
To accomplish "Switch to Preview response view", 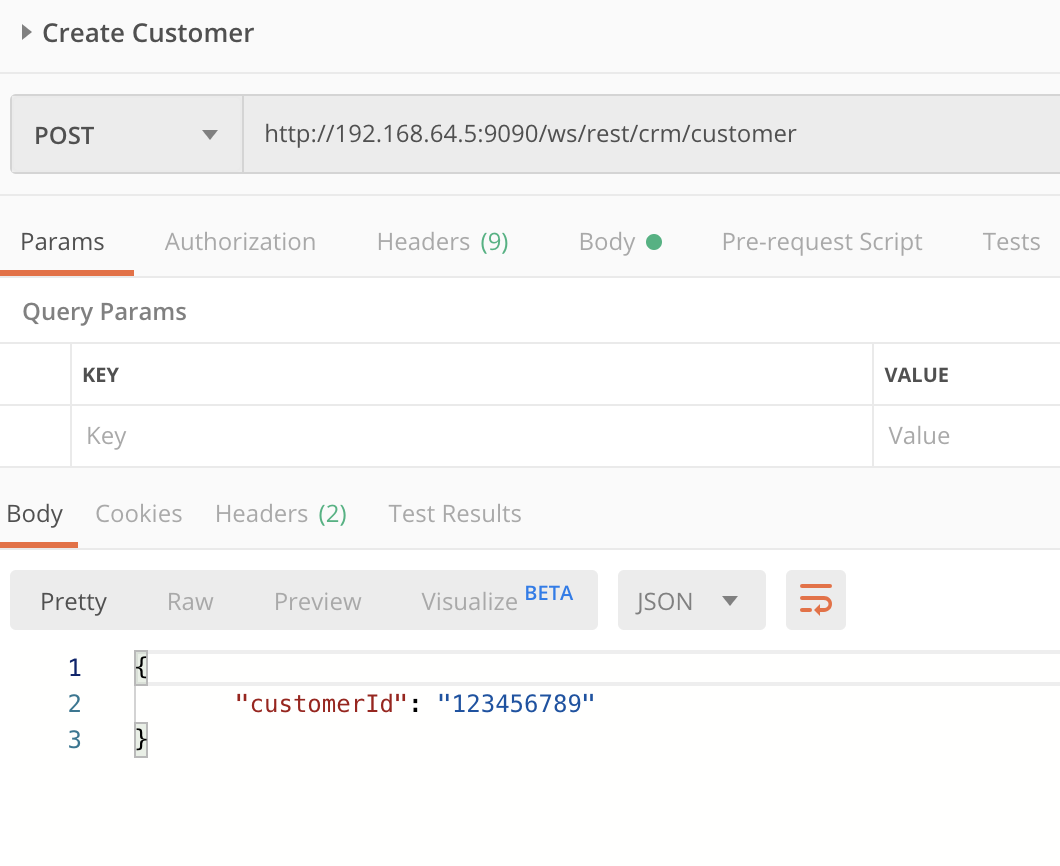I will point(317,601).
